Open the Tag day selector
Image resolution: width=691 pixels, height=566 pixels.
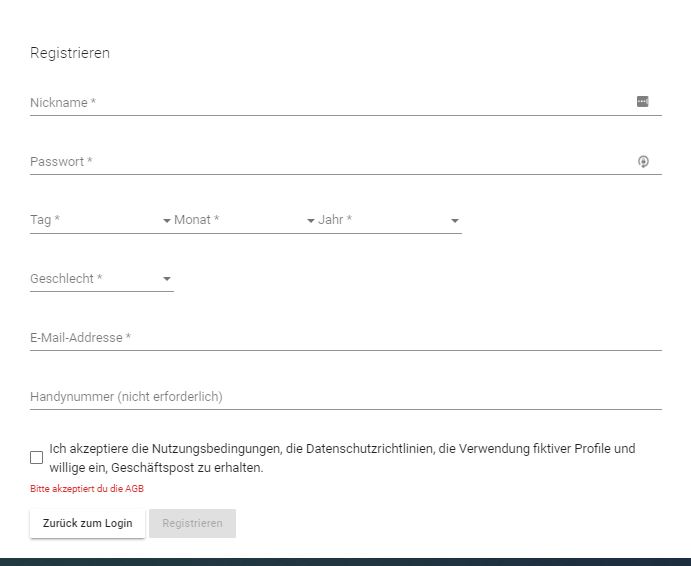coord(102,220)
